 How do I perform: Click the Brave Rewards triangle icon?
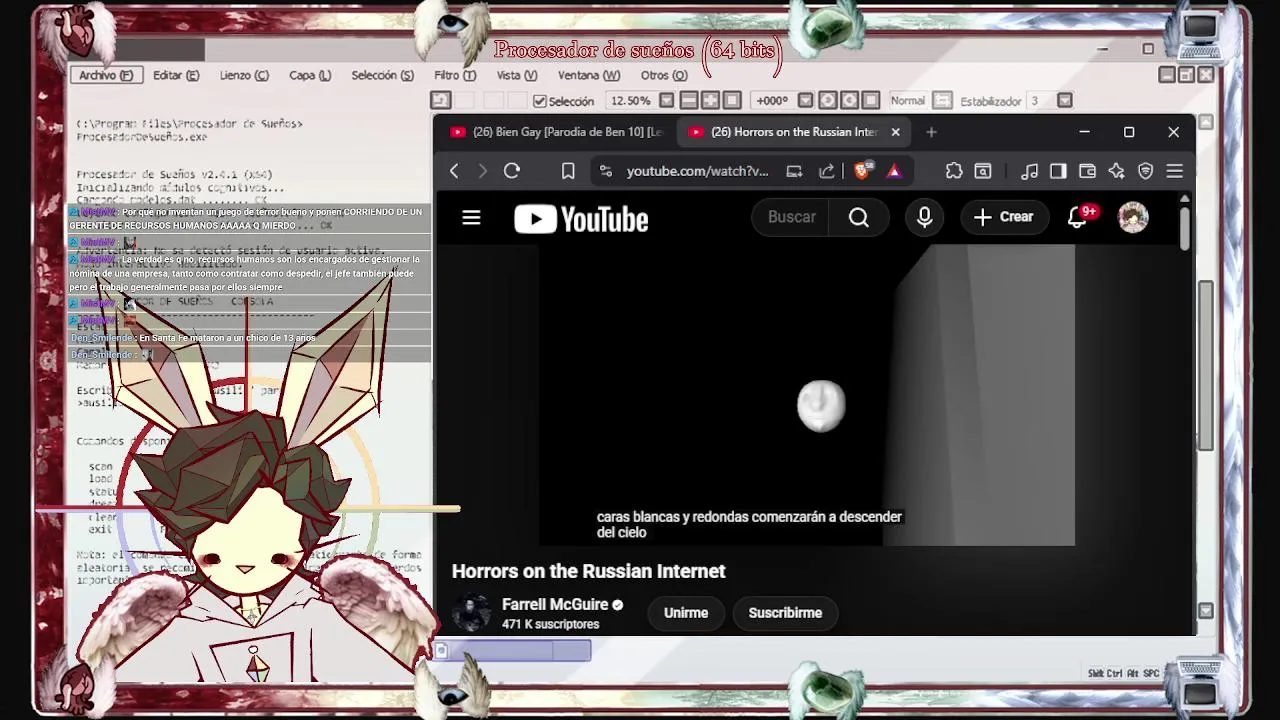tap(894, 171)
